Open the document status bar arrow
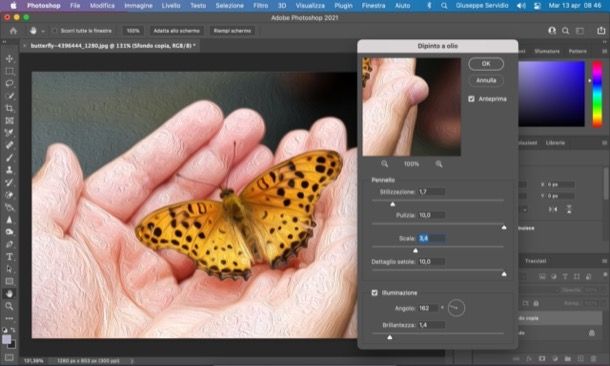This screenshot has height=366, width=610. point(132,361)
